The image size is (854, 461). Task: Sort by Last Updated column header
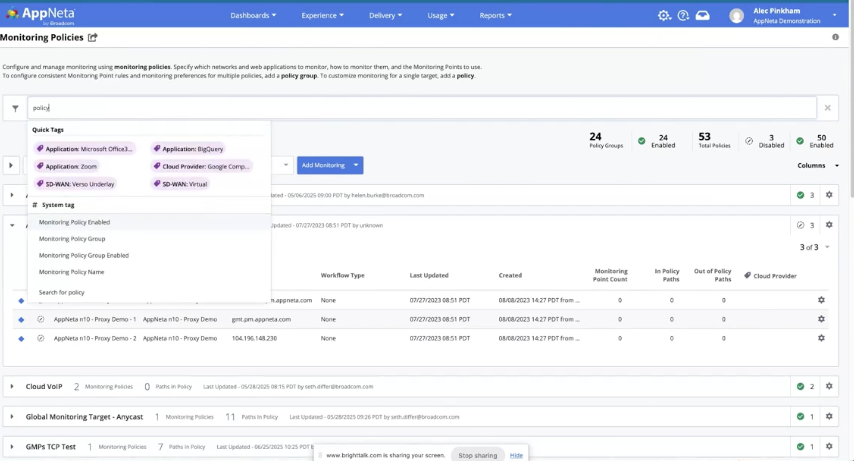[429, 275]
